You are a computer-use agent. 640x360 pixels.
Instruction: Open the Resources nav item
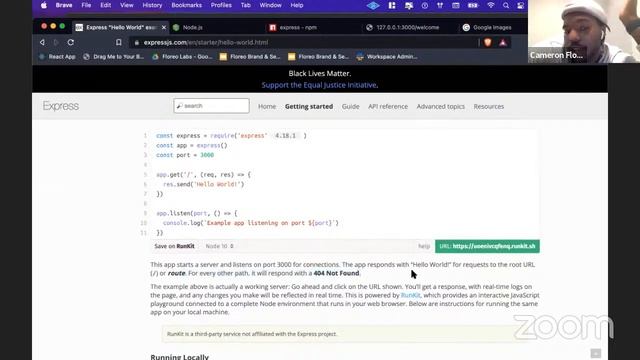tap(489, 107)
